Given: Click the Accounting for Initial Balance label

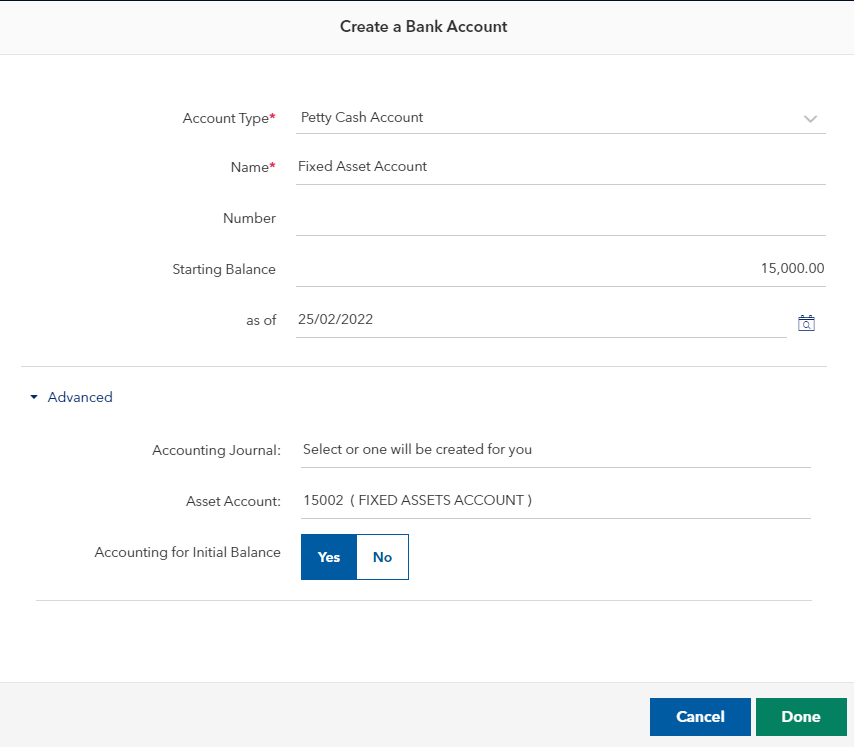Looking at the screenshot, I should [x=187, y=553].
